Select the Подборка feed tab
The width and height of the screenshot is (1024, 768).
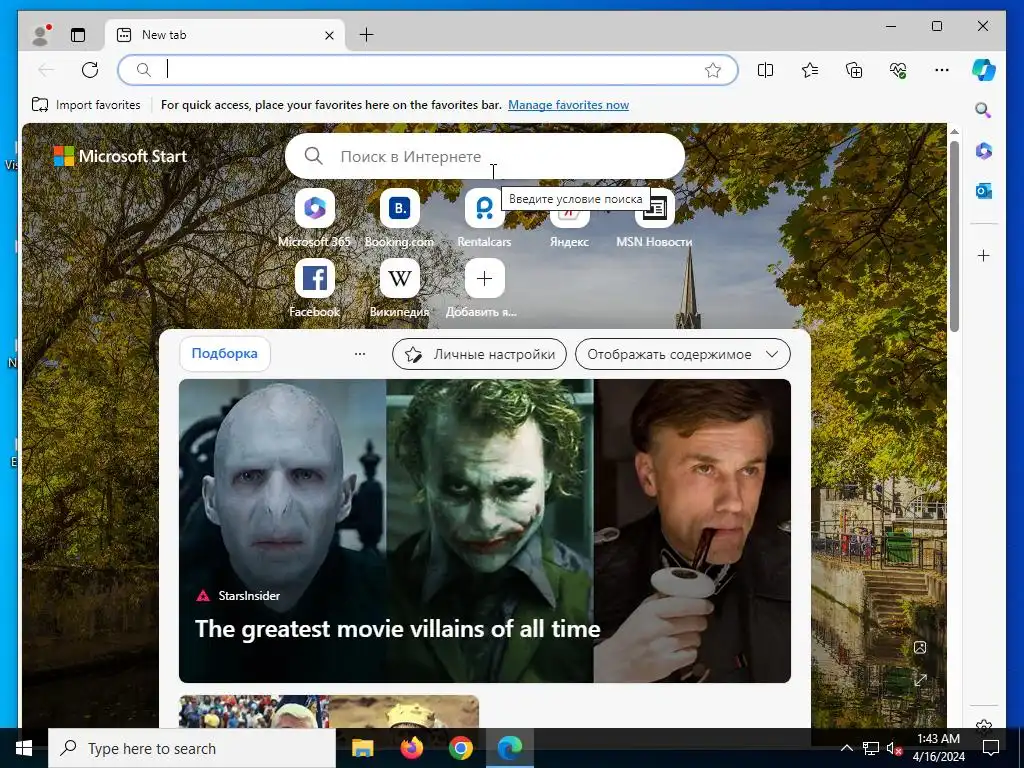pyautogui.click(x=225, y=353)
